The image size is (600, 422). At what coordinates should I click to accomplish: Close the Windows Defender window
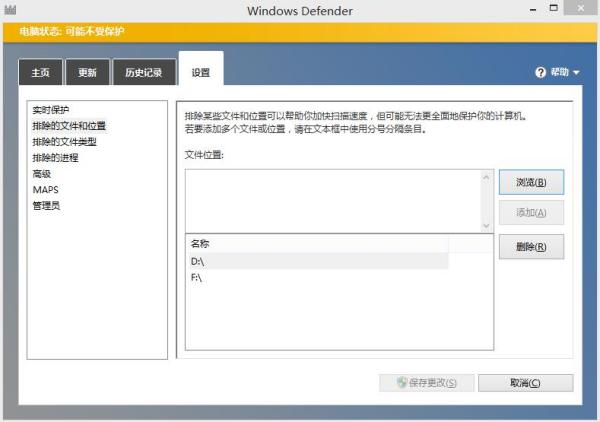click(x=580, y=8)
